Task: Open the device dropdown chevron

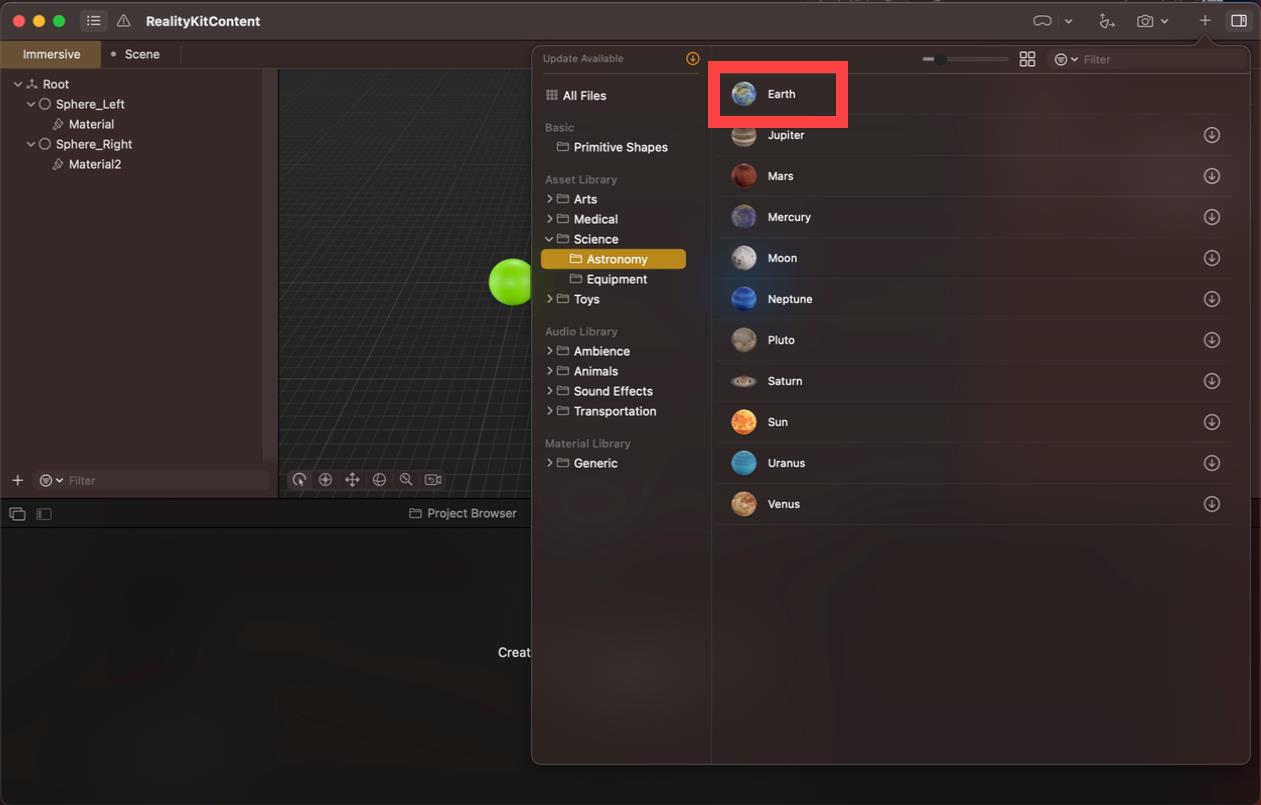Action: 1068,21
